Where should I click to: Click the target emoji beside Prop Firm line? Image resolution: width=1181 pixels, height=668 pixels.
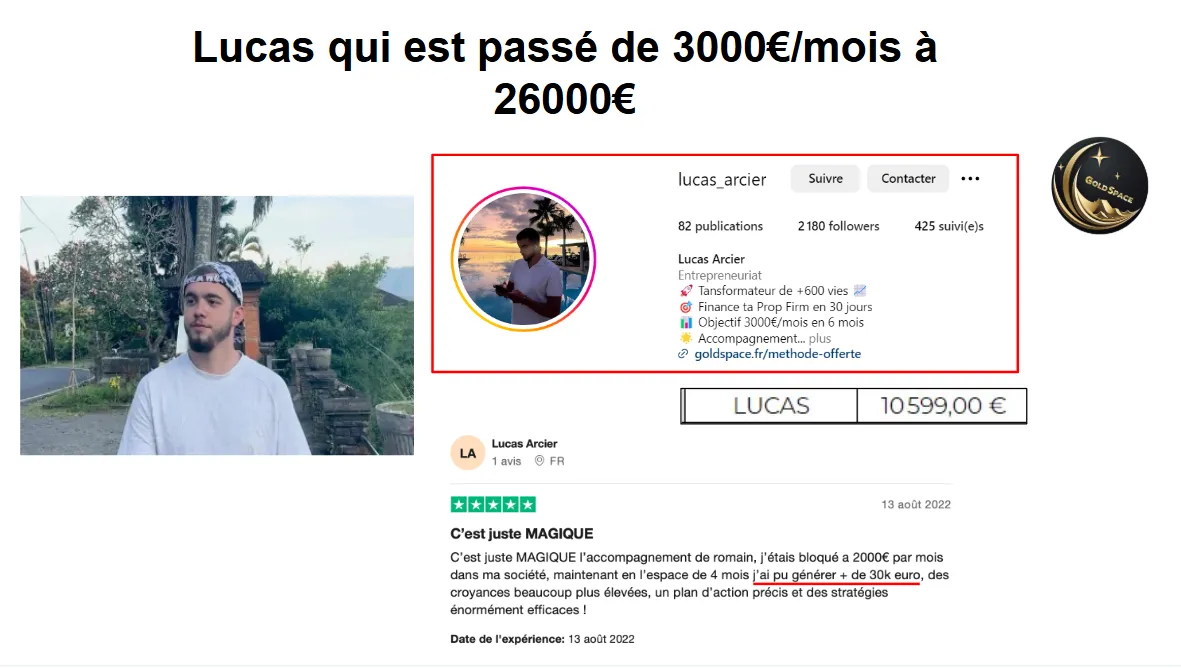685,307
